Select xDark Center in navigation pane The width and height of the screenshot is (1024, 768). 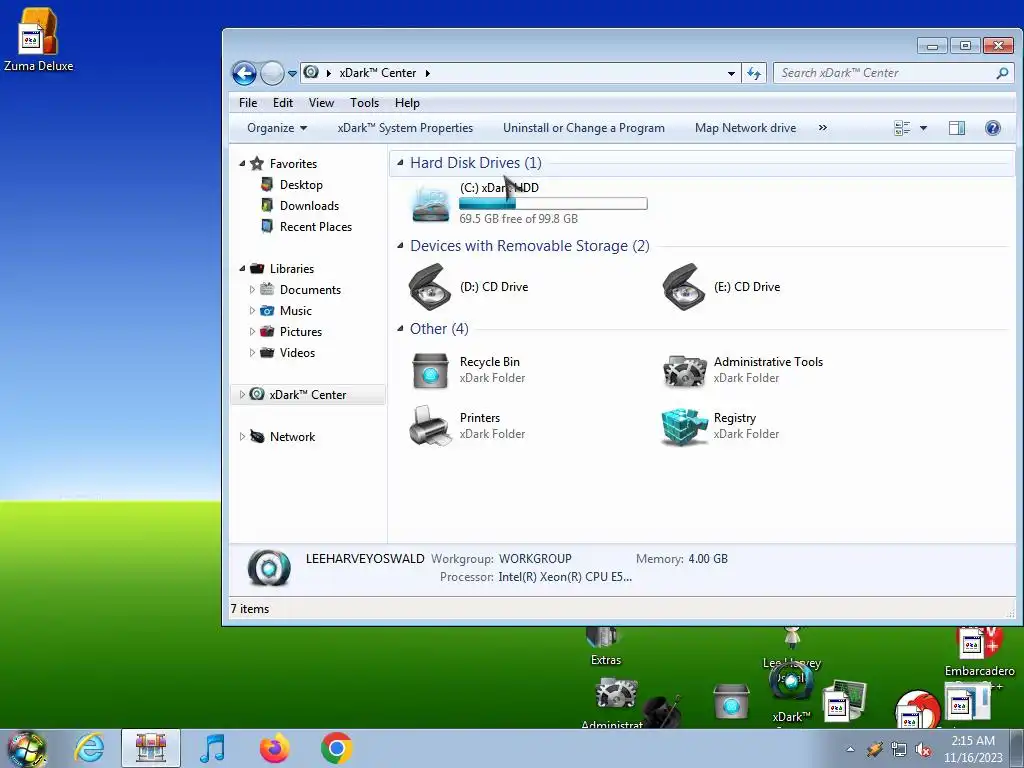pyautogui.click(x=308, y=394)
